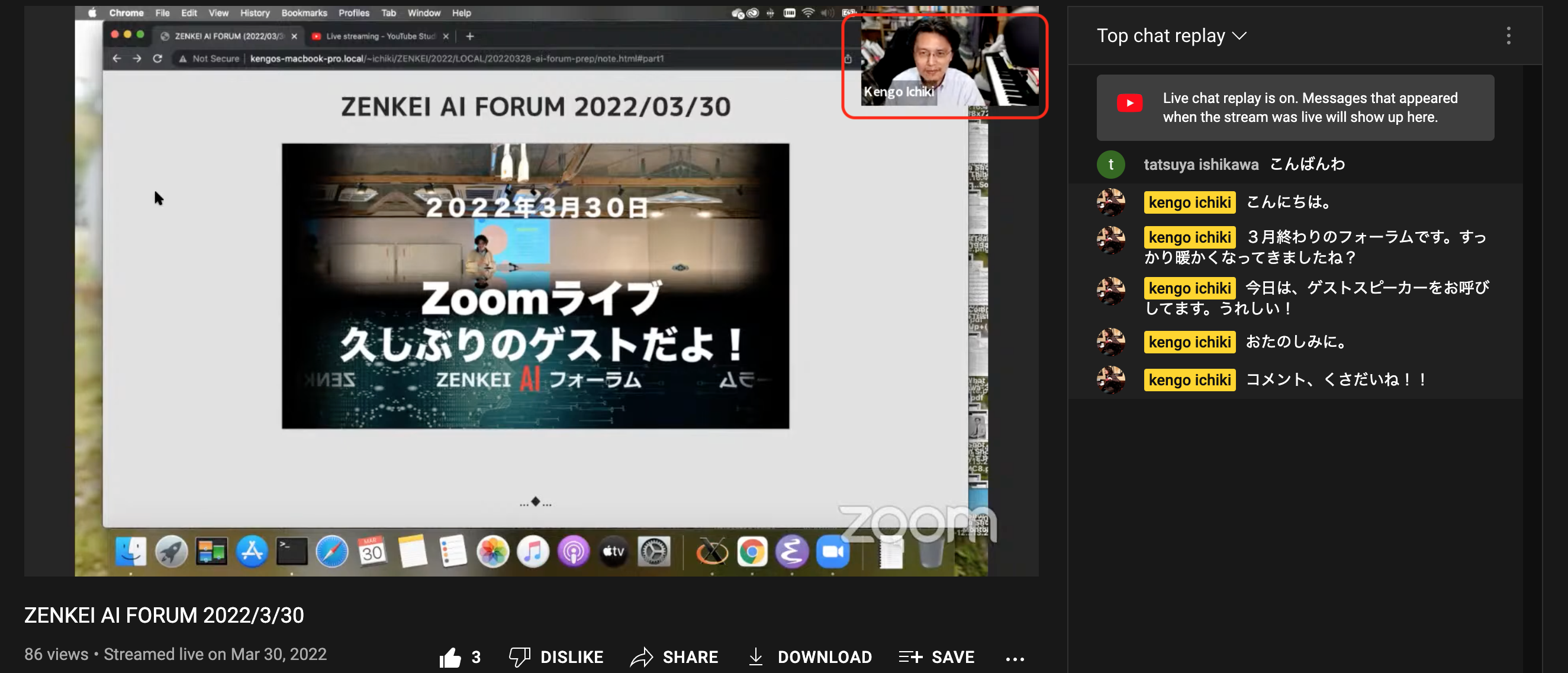
Task: Open the Bookmarks menu in the video's menu bar
Action: tap(304, 13)
